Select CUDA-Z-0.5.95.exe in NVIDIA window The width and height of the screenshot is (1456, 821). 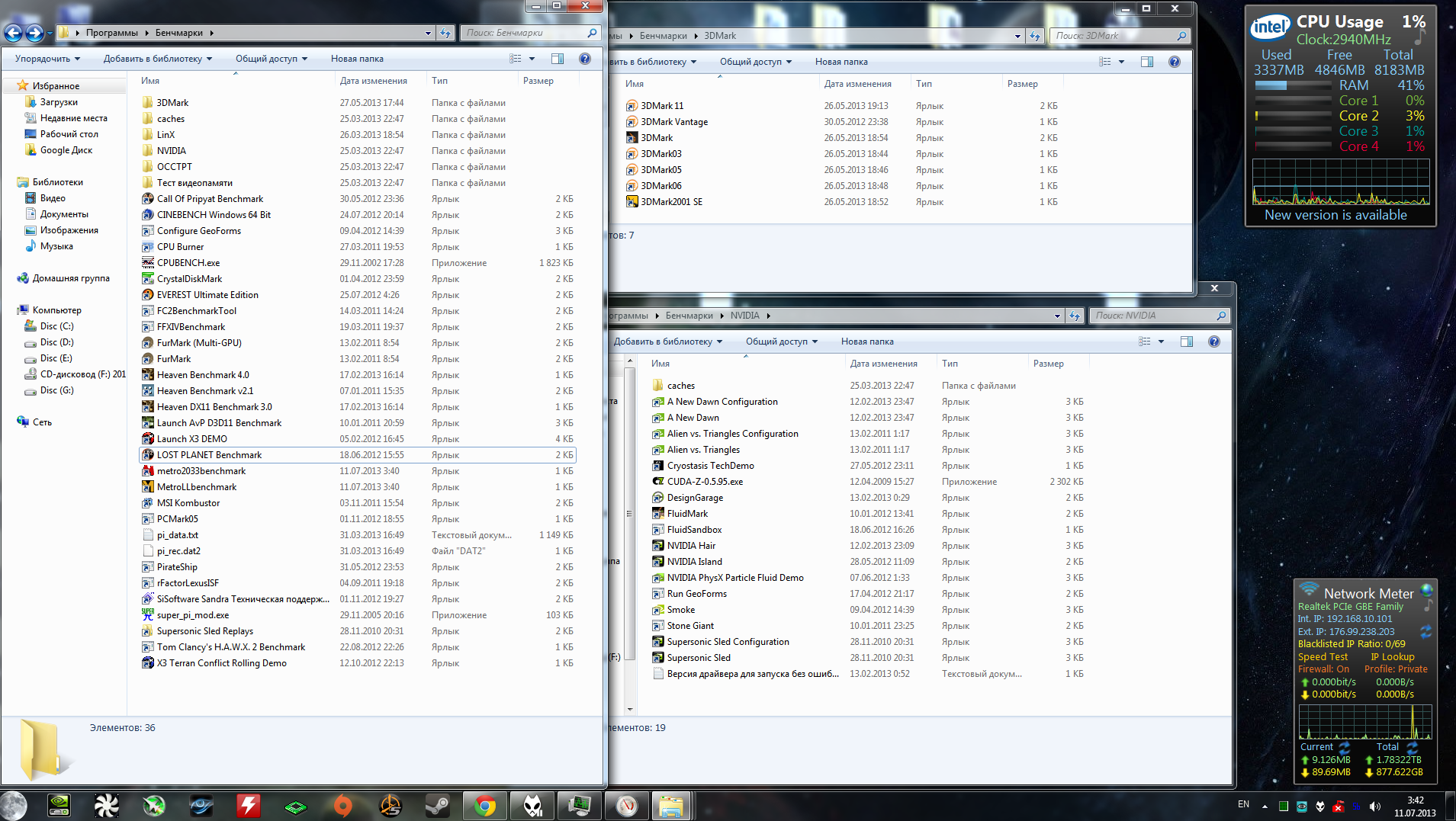point(705,482)
